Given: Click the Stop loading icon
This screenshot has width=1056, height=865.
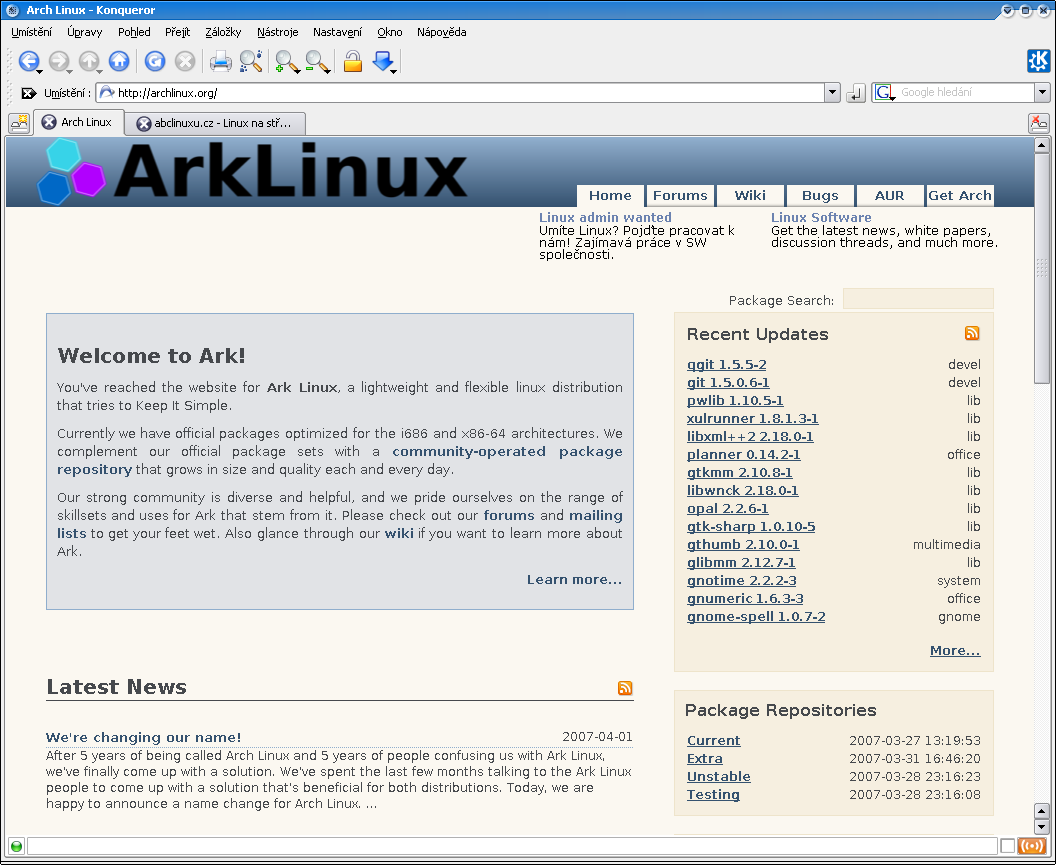Looking at the screenshot, I should [x=185, y=61].
